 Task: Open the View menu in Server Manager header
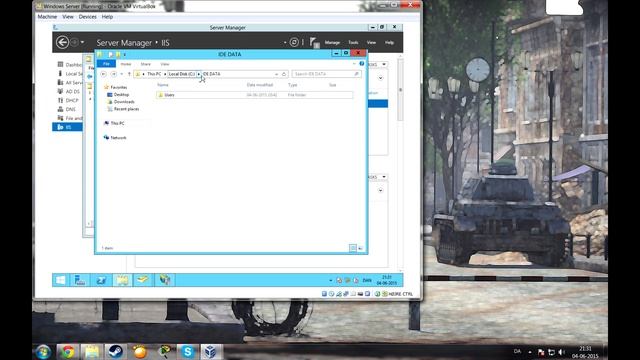[371, 42]
